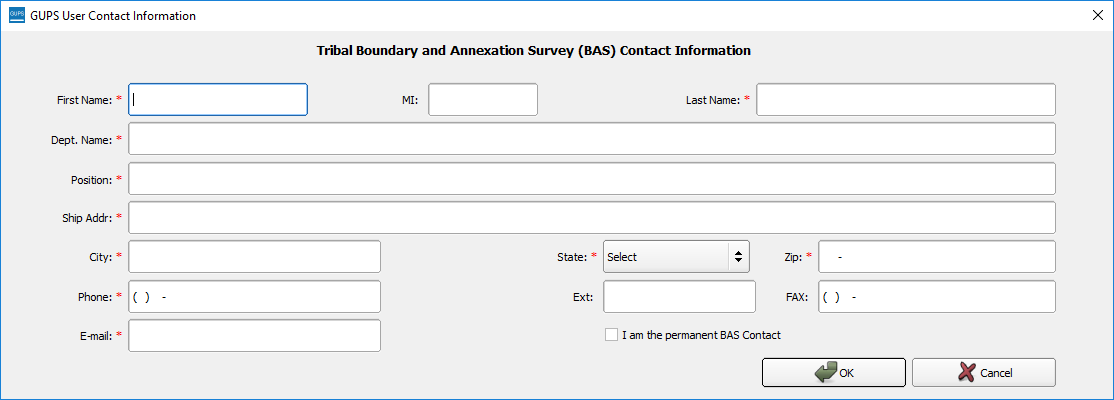Focus the Position input field
This screenshot has height=400, width=1114.
point(592,179)
